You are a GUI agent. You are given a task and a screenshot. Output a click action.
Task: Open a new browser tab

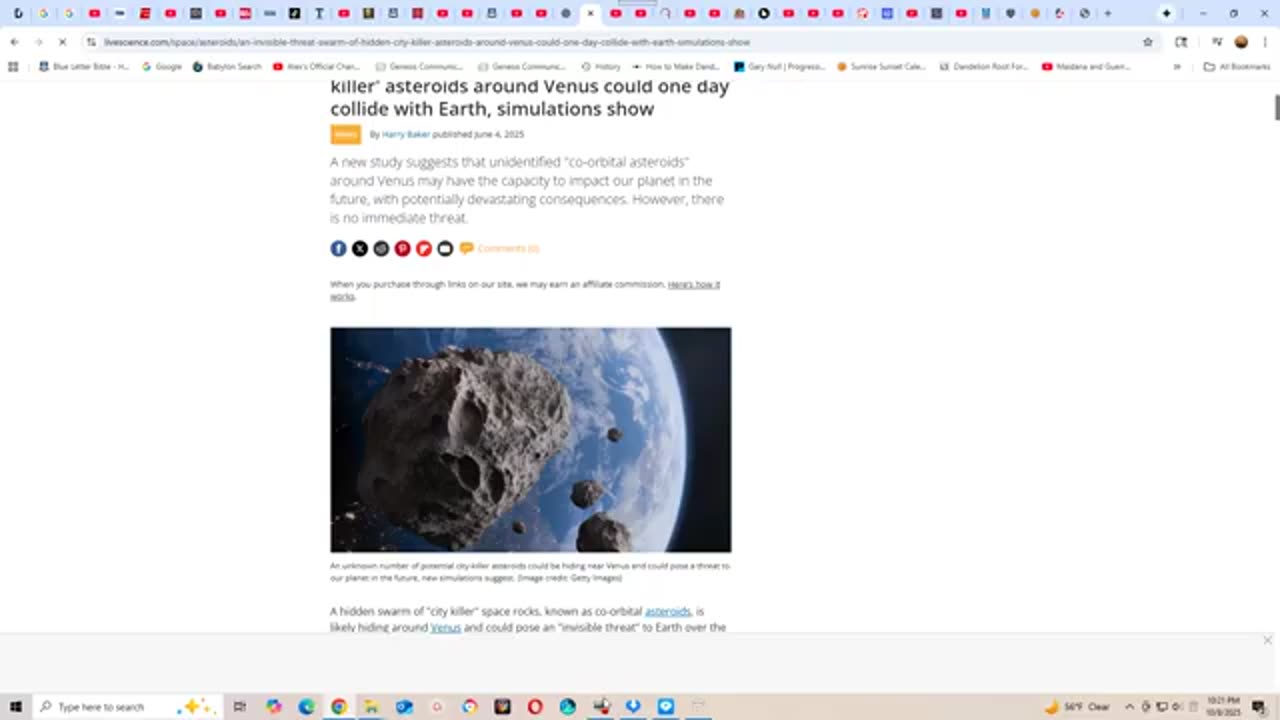(x=1107, y=14)
